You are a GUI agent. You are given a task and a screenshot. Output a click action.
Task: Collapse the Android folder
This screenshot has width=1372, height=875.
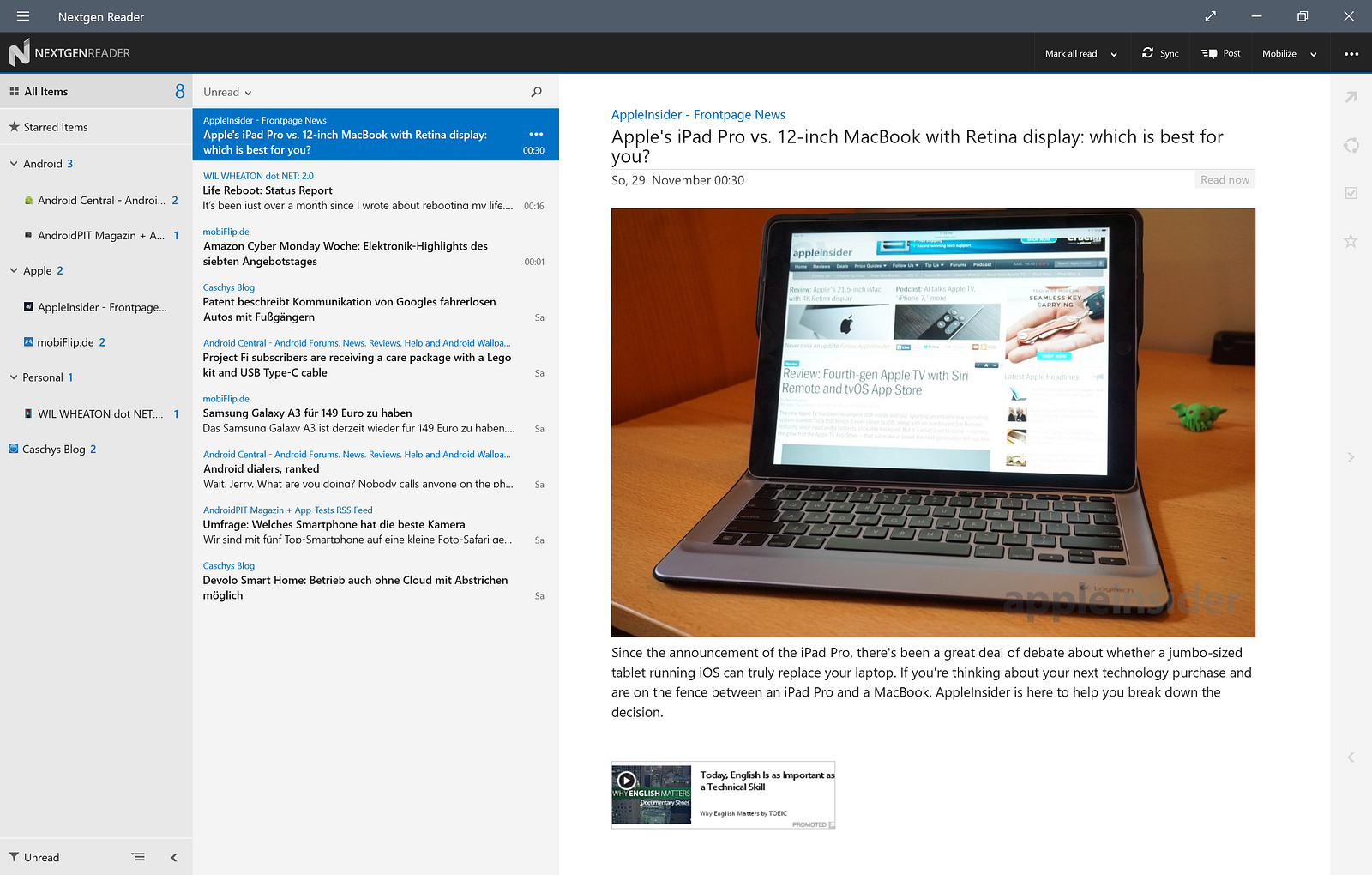(x=14, y=163)
